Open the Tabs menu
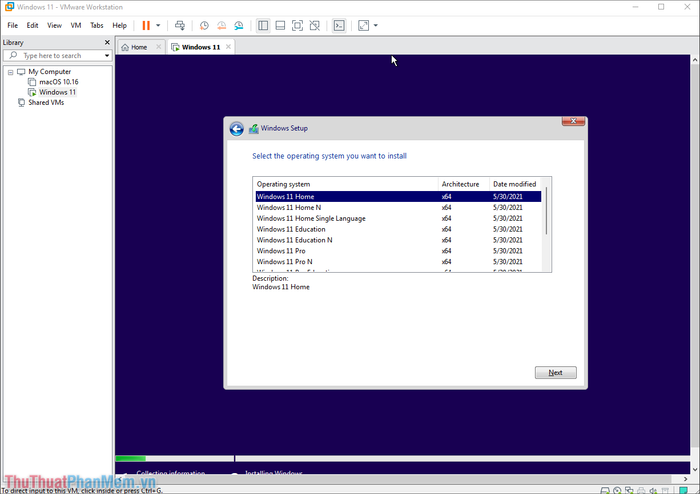The image size is (700, 494). tap(97, 25)
